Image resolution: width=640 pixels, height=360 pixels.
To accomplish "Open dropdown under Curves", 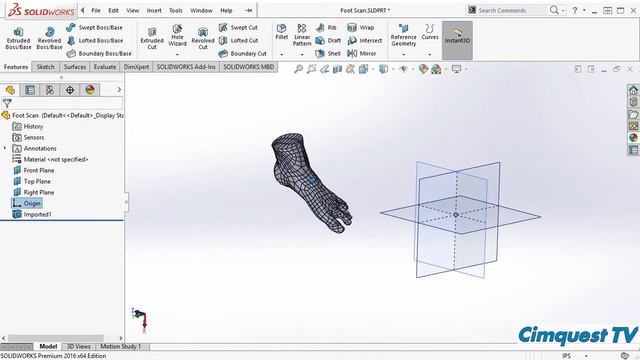I will pyautogui.click(x=430, y=55).
